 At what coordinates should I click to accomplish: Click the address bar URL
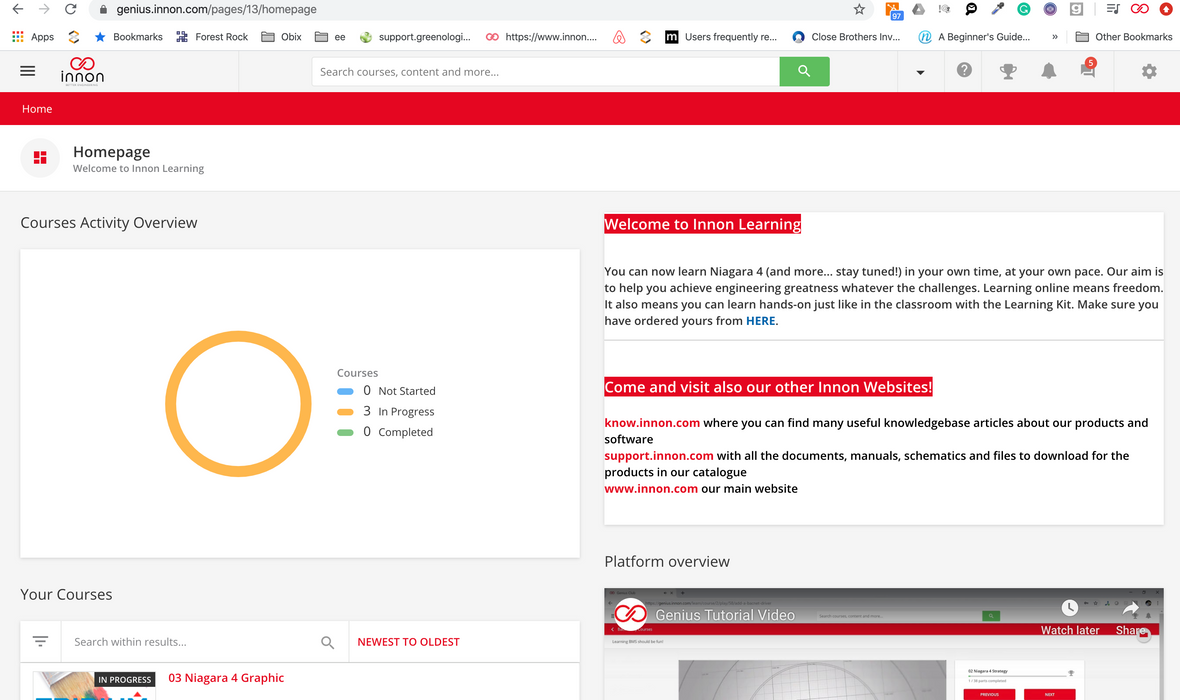[x=216, y=9]
